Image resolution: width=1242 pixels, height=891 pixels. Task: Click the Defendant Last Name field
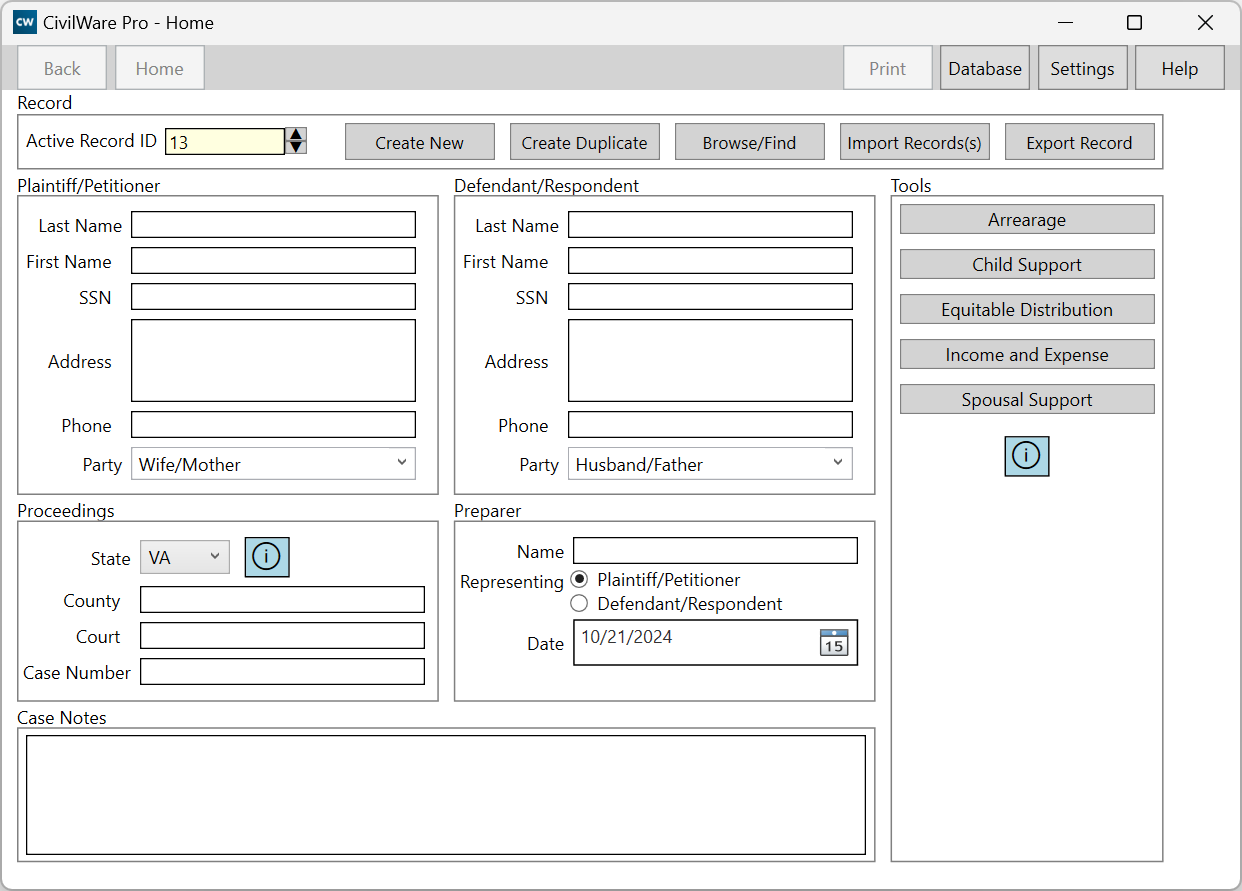[x=710, y=225]
